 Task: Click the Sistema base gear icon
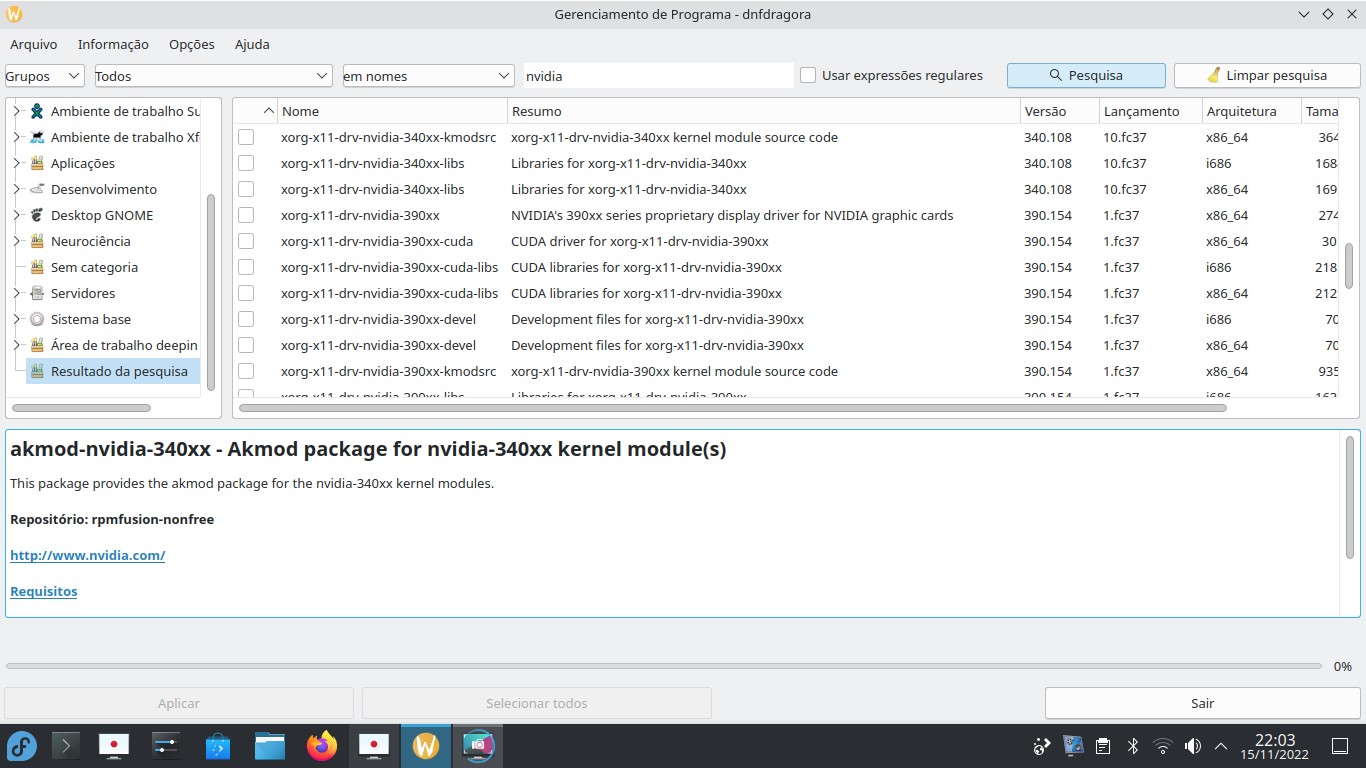click(37, 319)
